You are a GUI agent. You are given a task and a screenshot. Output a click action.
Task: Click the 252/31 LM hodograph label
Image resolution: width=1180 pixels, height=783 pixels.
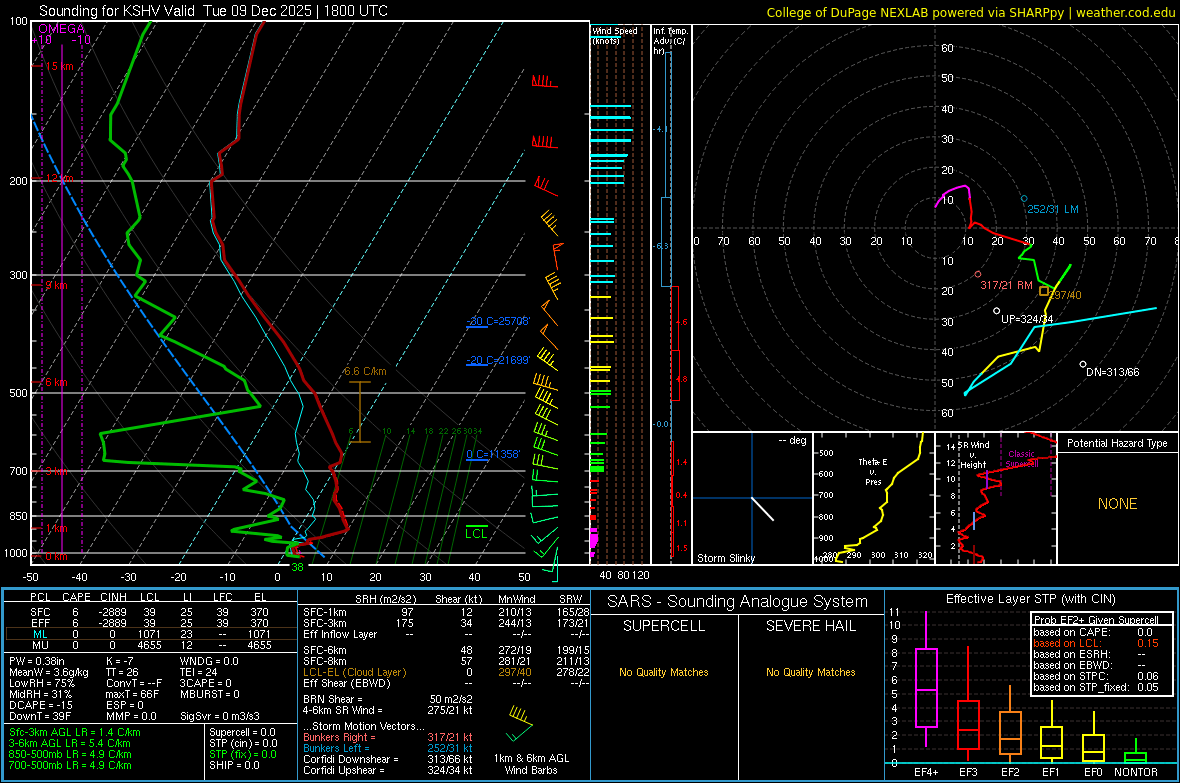[x=1053, y=209]
